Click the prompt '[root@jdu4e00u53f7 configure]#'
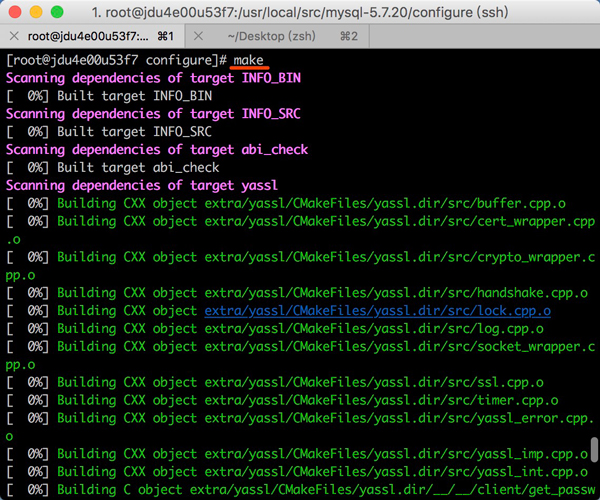 click(117, 60)
